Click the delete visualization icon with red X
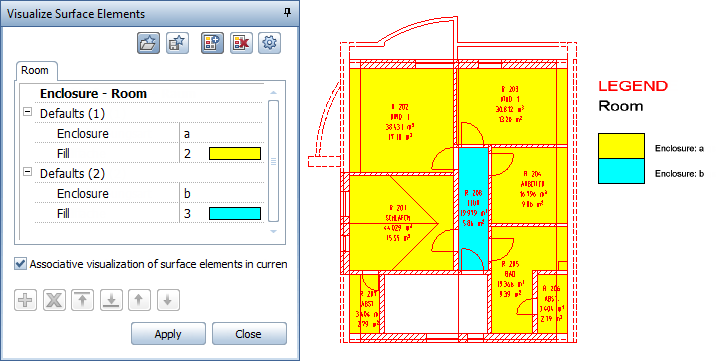This screenshot has height=361, width=716. coord(241,43)
